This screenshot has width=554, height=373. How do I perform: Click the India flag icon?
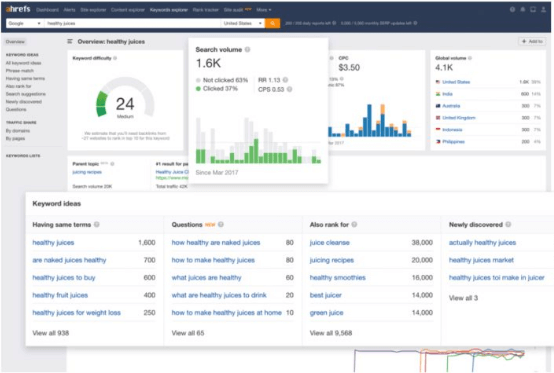438,94
